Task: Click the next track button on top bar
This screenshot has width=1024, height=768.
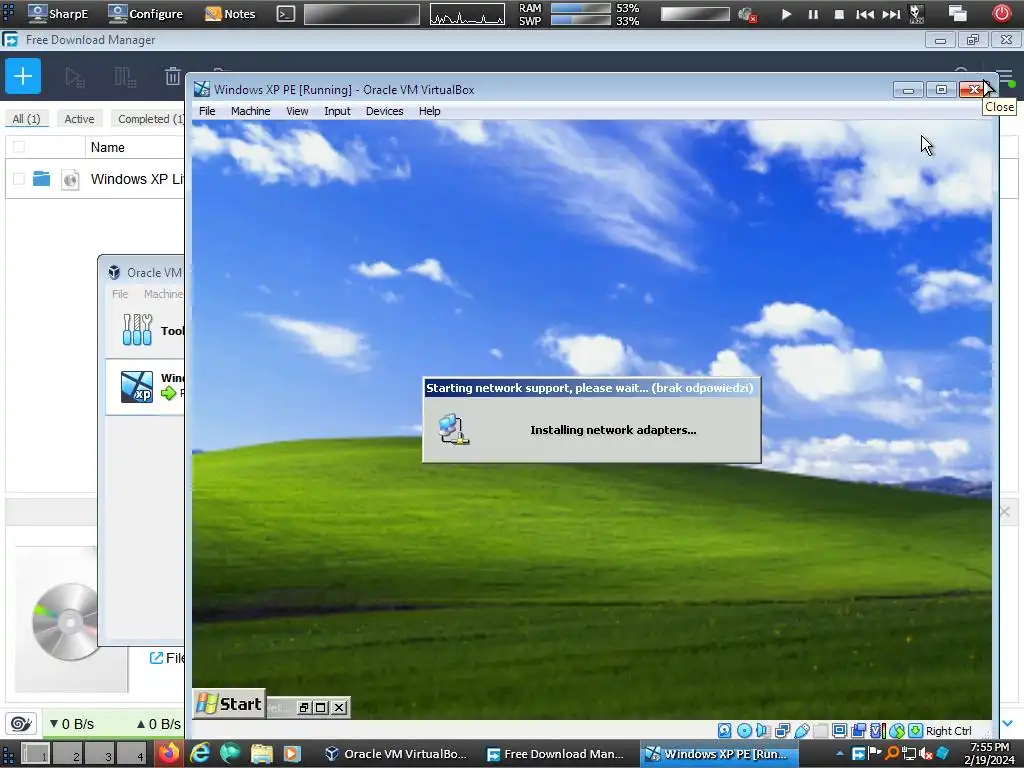Action: 891,14
